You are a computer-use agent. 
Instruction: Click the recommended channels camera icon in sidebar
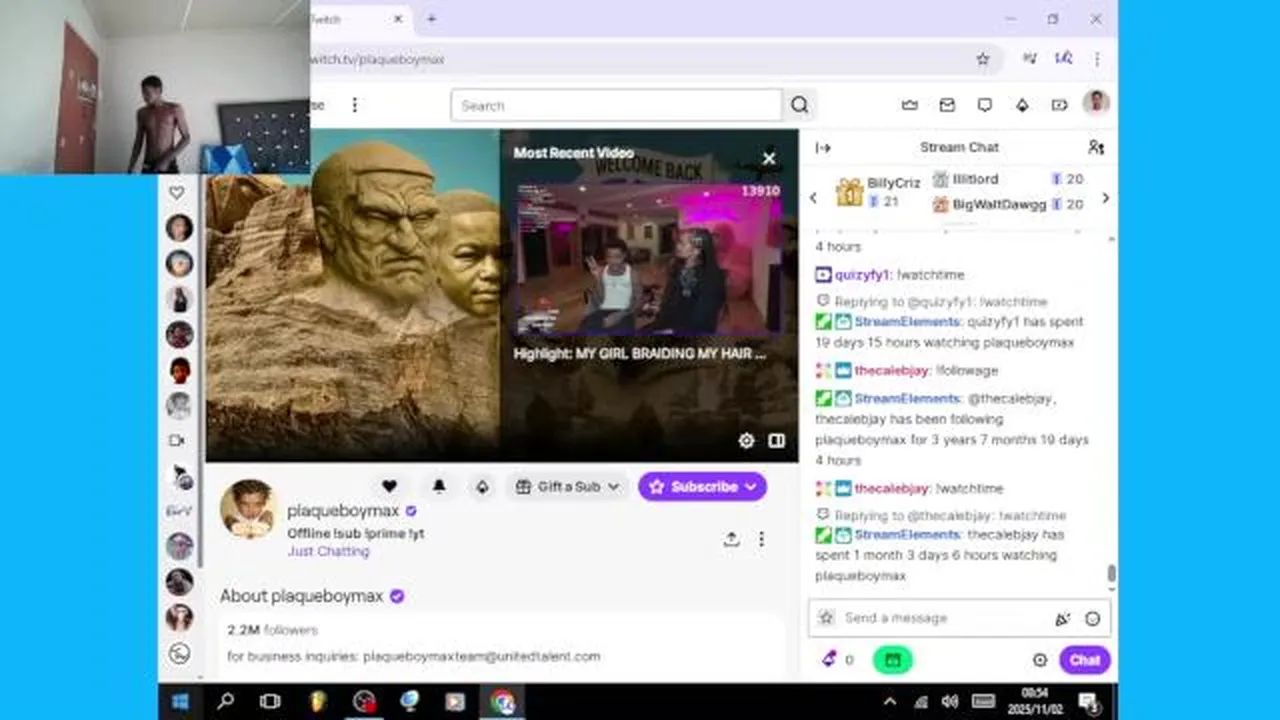click(x=177, y=440)
